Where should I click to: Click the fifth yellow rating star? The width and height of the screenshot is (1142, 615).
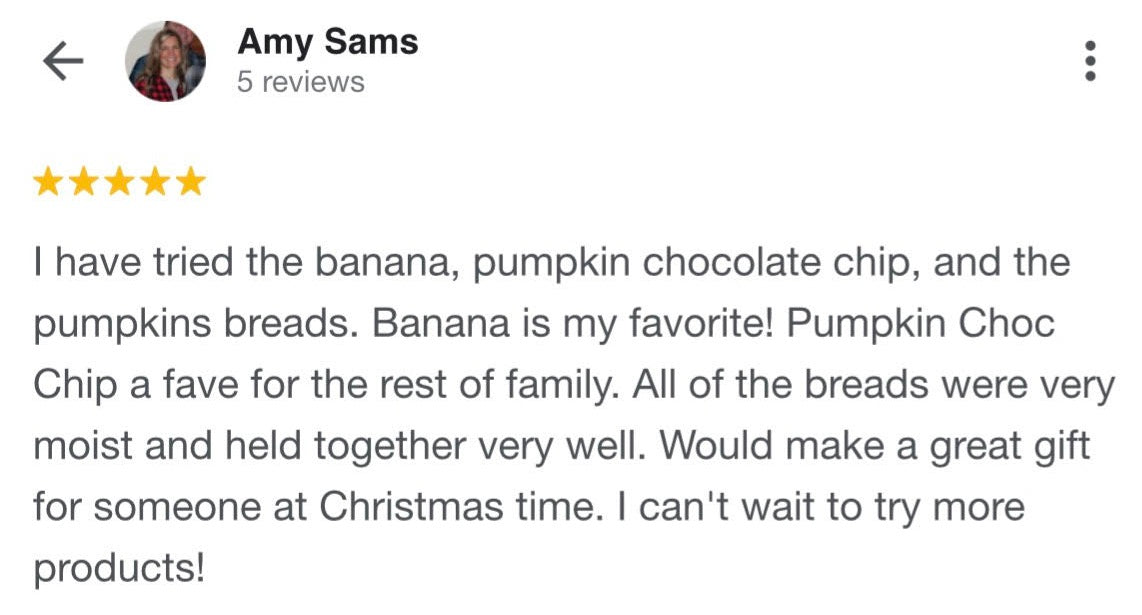tap(190, 182)
